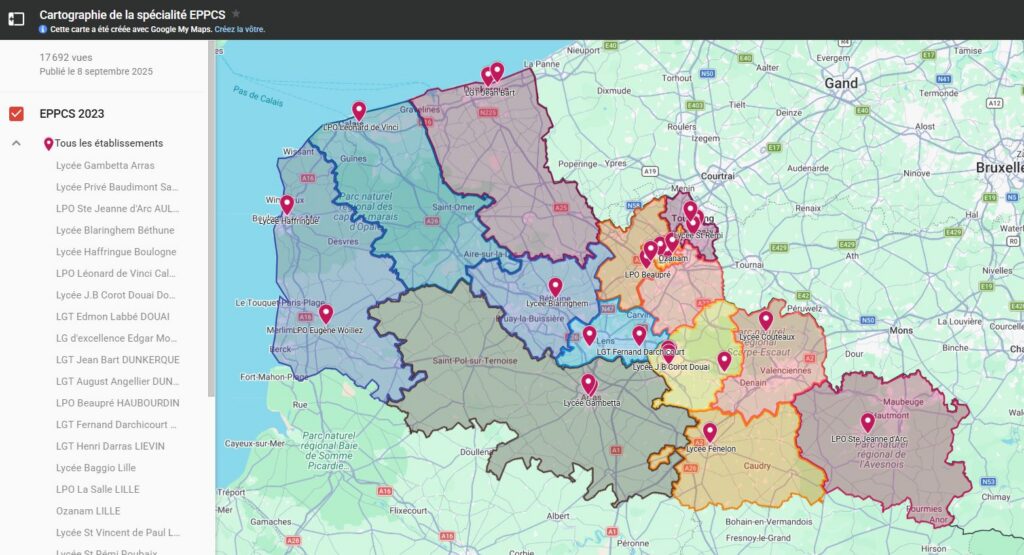Choose LGT Edmon Labbé DOUAI from the list
The width and height of the screenshot is (1024, 555).
112,317
